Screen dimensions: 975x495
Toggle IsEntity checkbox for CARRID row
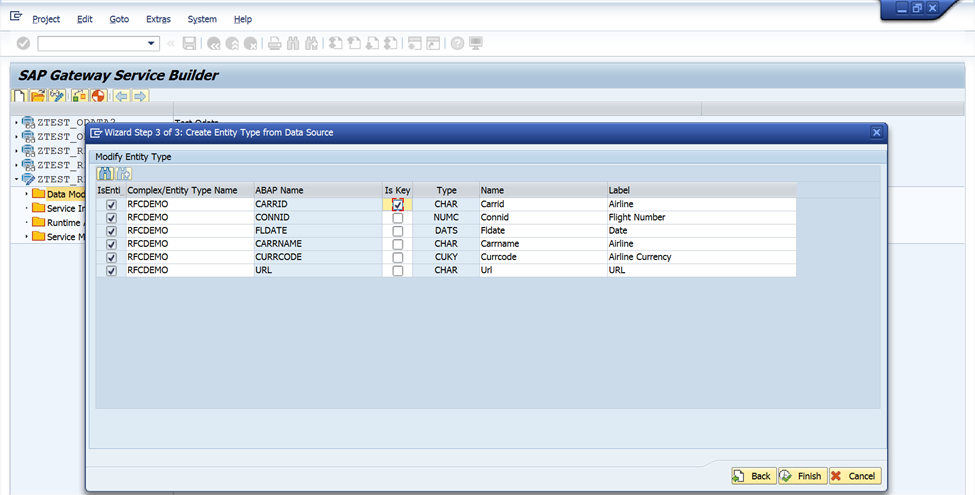click(x=111, y=204)
